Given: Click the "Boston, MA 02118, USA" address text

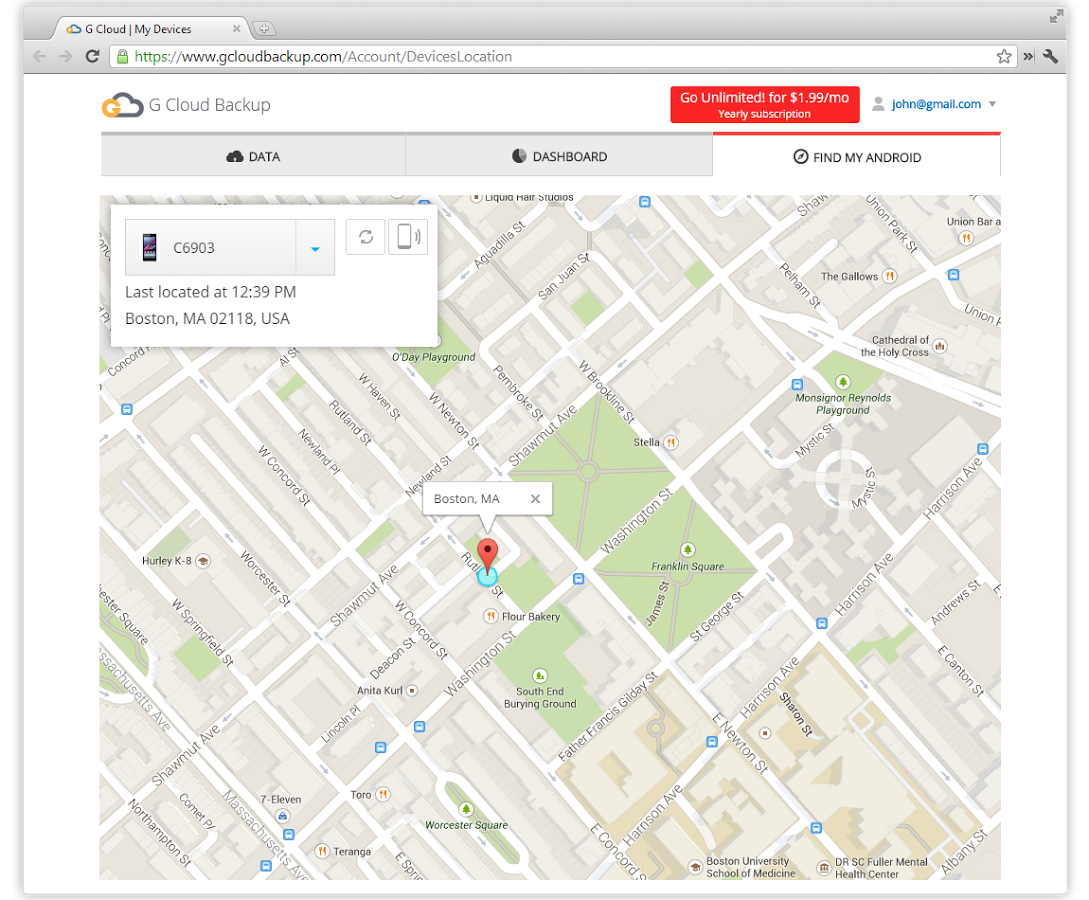Looking at the screenshot, I should 207,319.
